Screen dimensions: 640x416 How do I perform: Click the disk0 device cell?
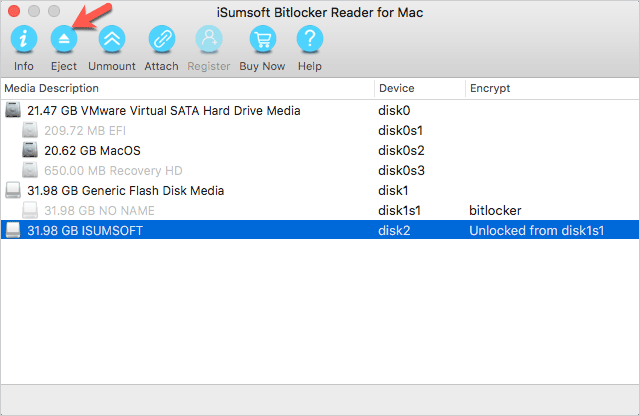394,111
